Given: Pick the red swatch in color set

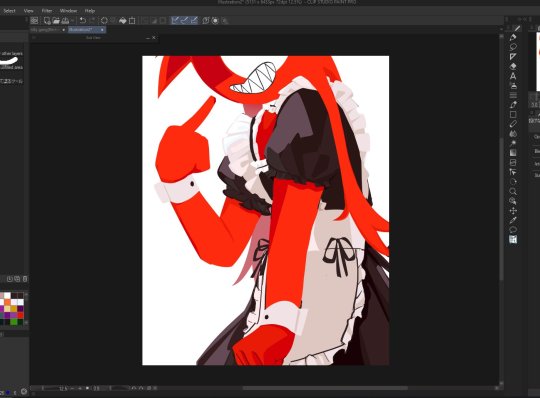Looking at the screenshot, I should (x=21, y=315).
